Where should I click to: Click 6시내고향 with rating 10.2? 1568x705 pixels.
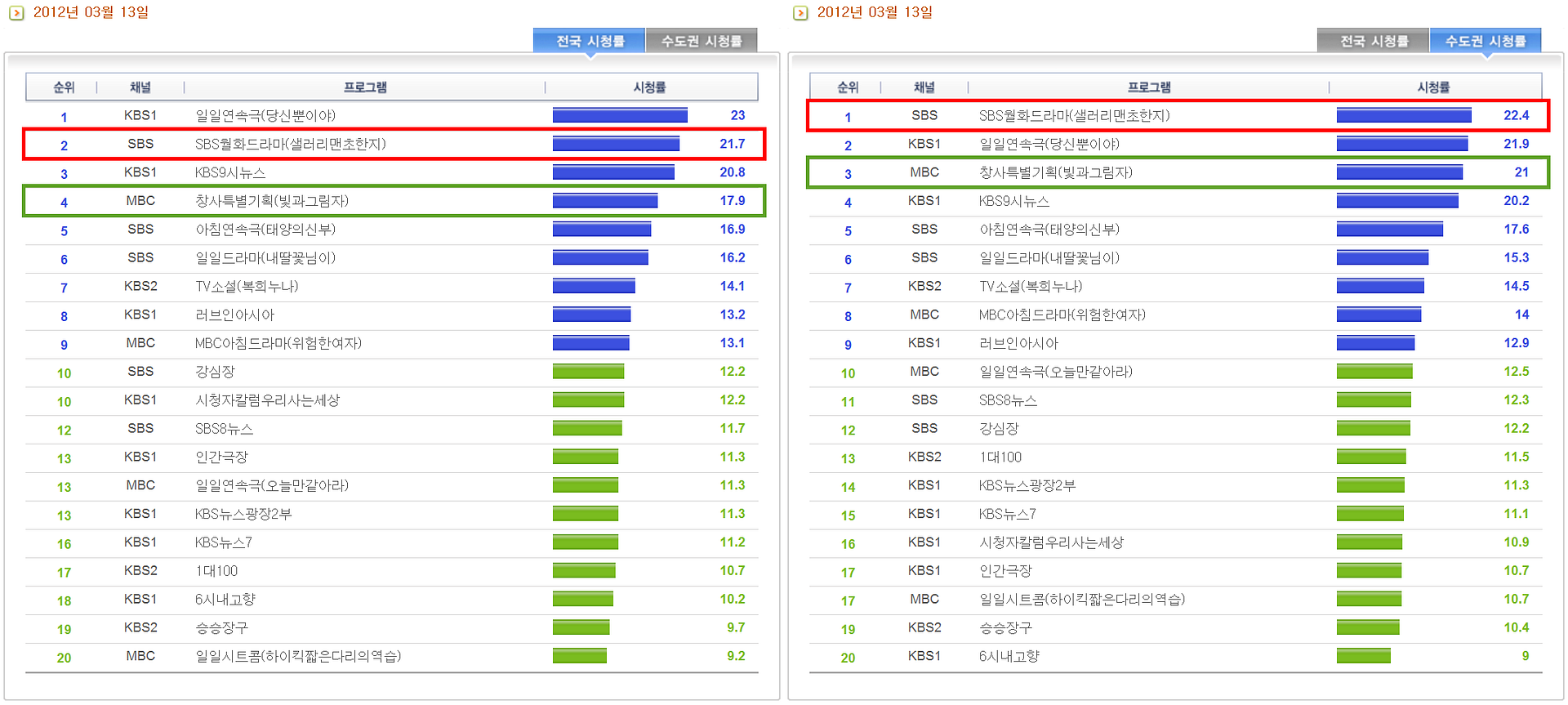tap(225, 600)
